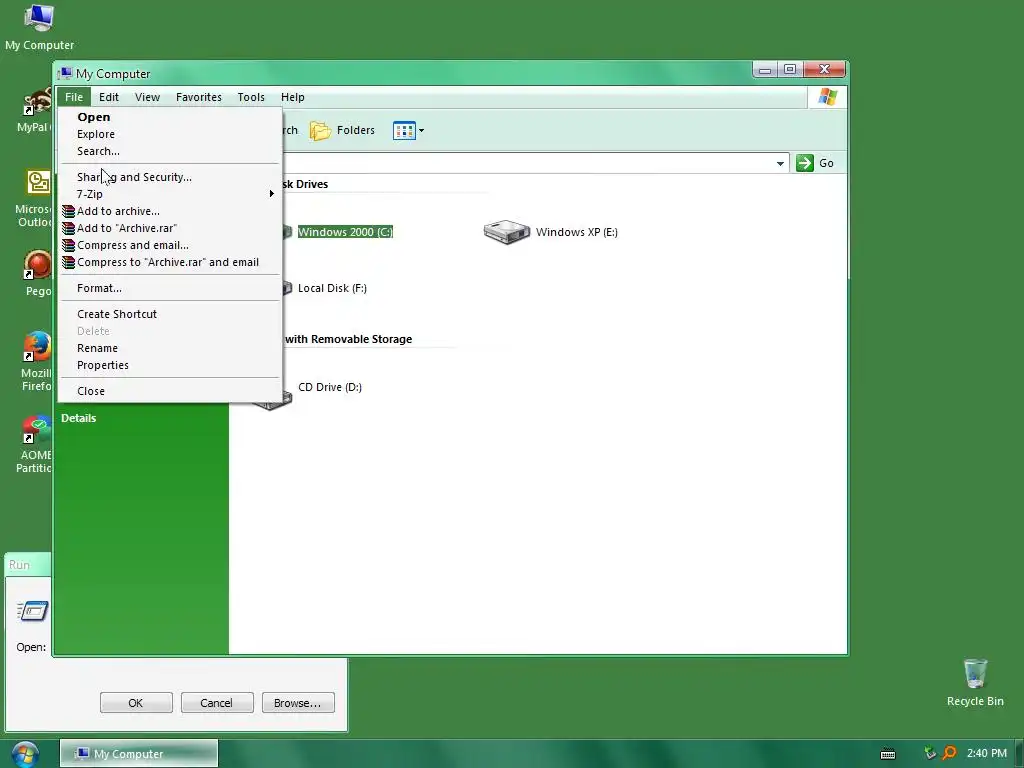The height and width of the screenshot is (768, 1024).
Task: Click the Folders toolbar icon
Action: tap(320, 131)
